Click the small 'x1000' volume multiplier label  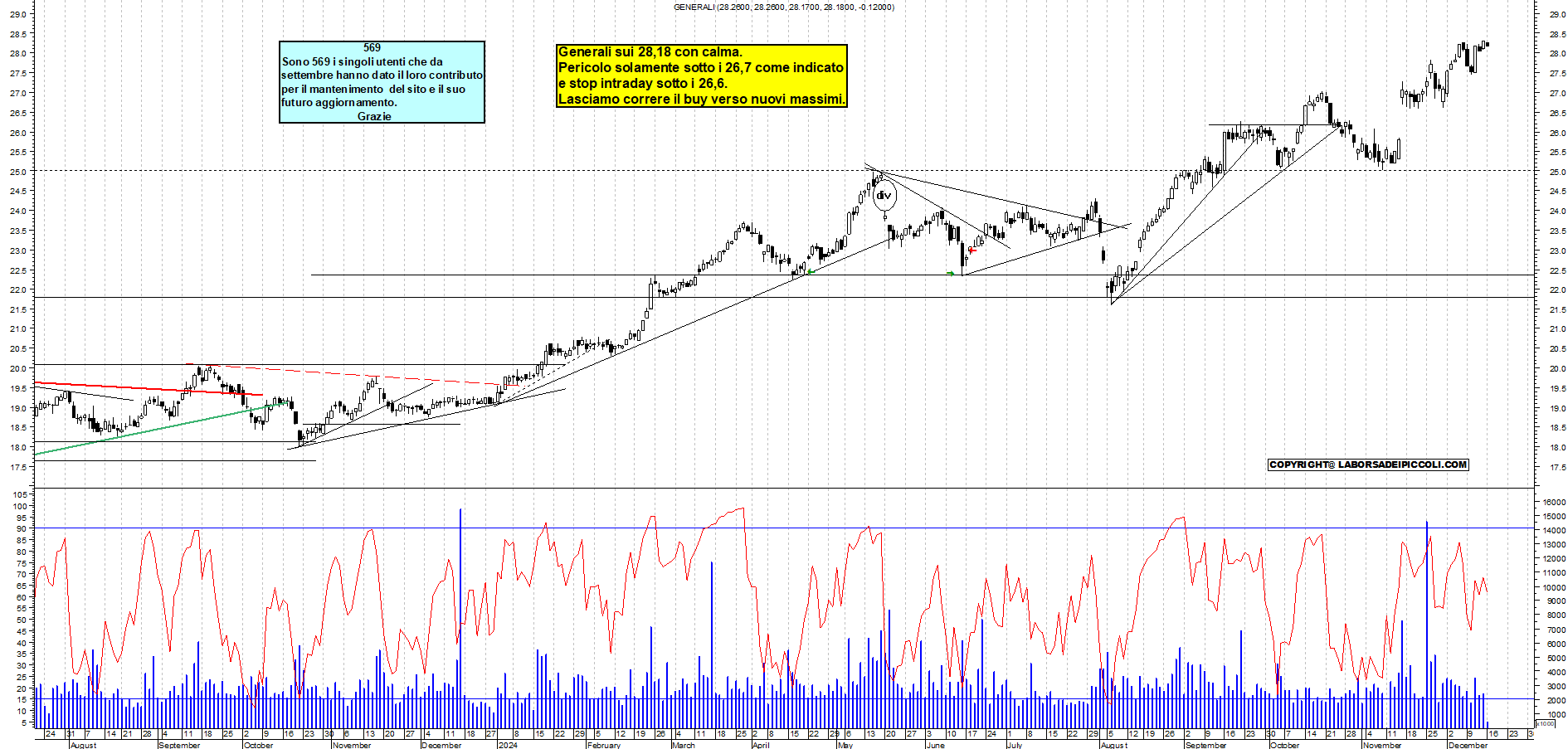click(1546, 724)
